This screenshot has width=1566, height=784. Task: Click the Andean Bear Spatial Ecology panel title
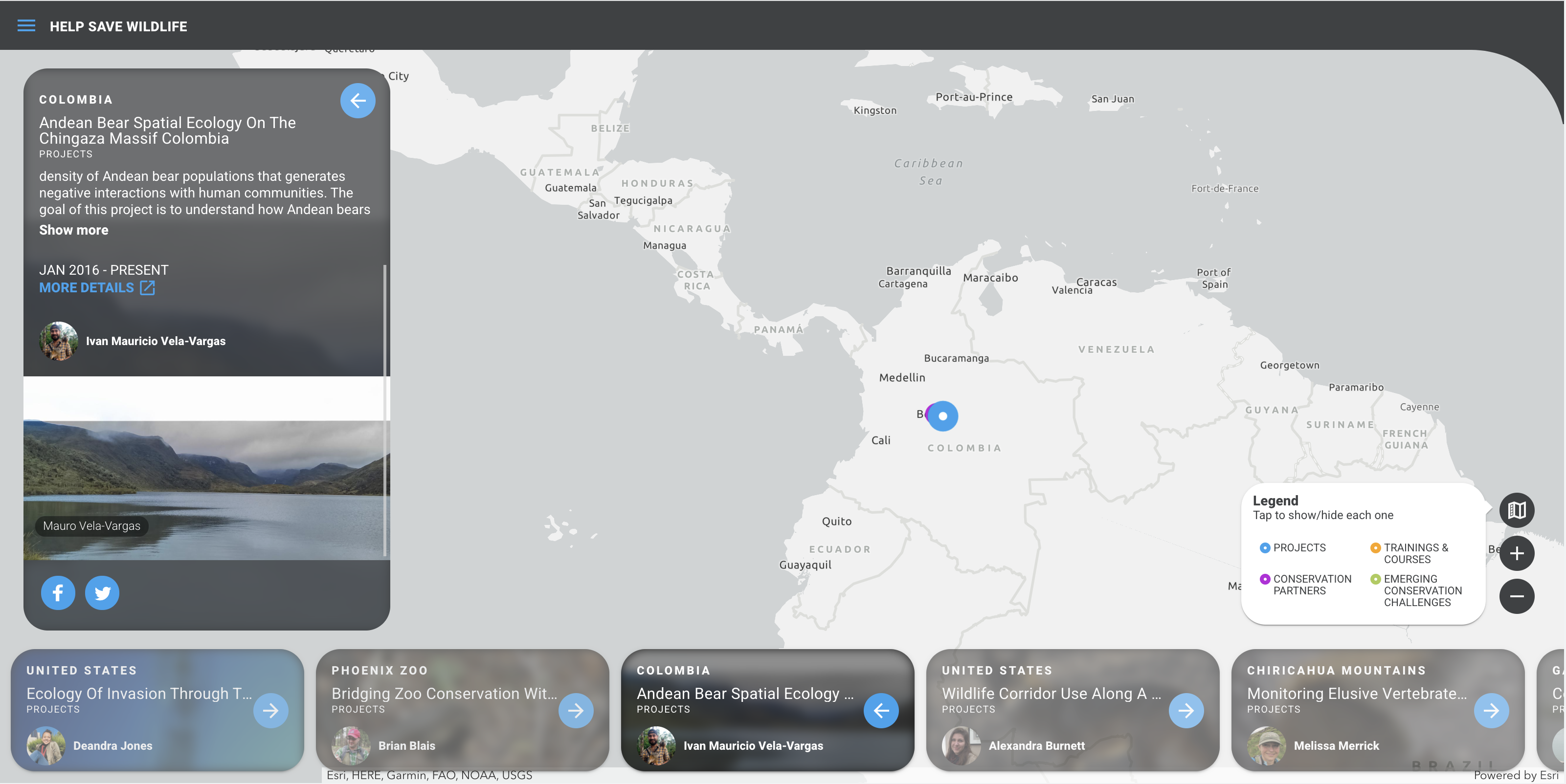(167, 130)
